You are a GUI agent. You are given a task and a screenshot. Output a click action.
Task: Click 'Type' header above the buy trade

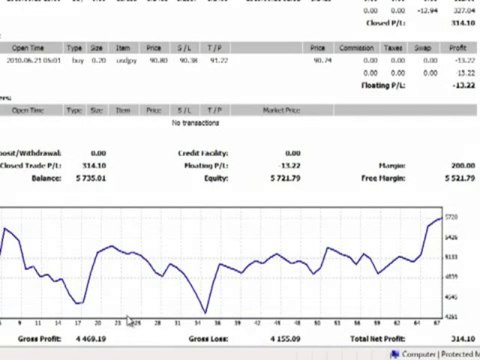[x=74, y=48]
